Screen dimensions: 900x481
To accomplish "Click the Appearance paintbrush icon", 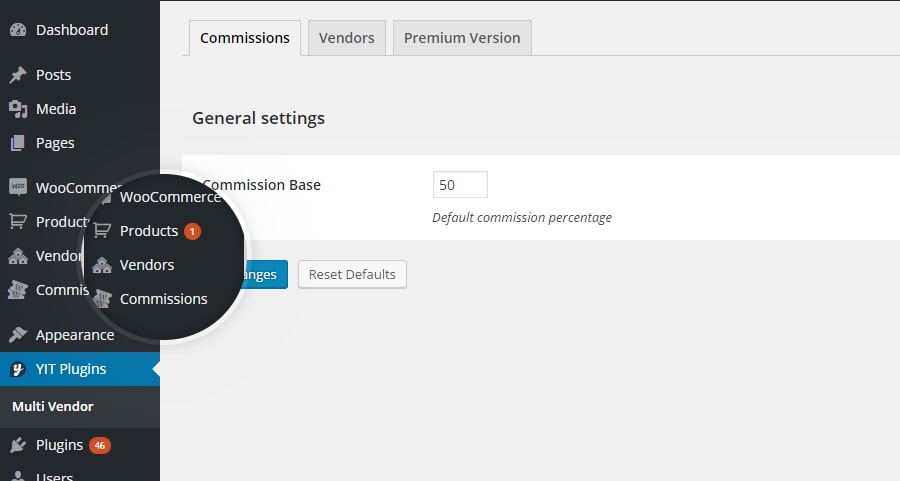I will coord(18,335).
